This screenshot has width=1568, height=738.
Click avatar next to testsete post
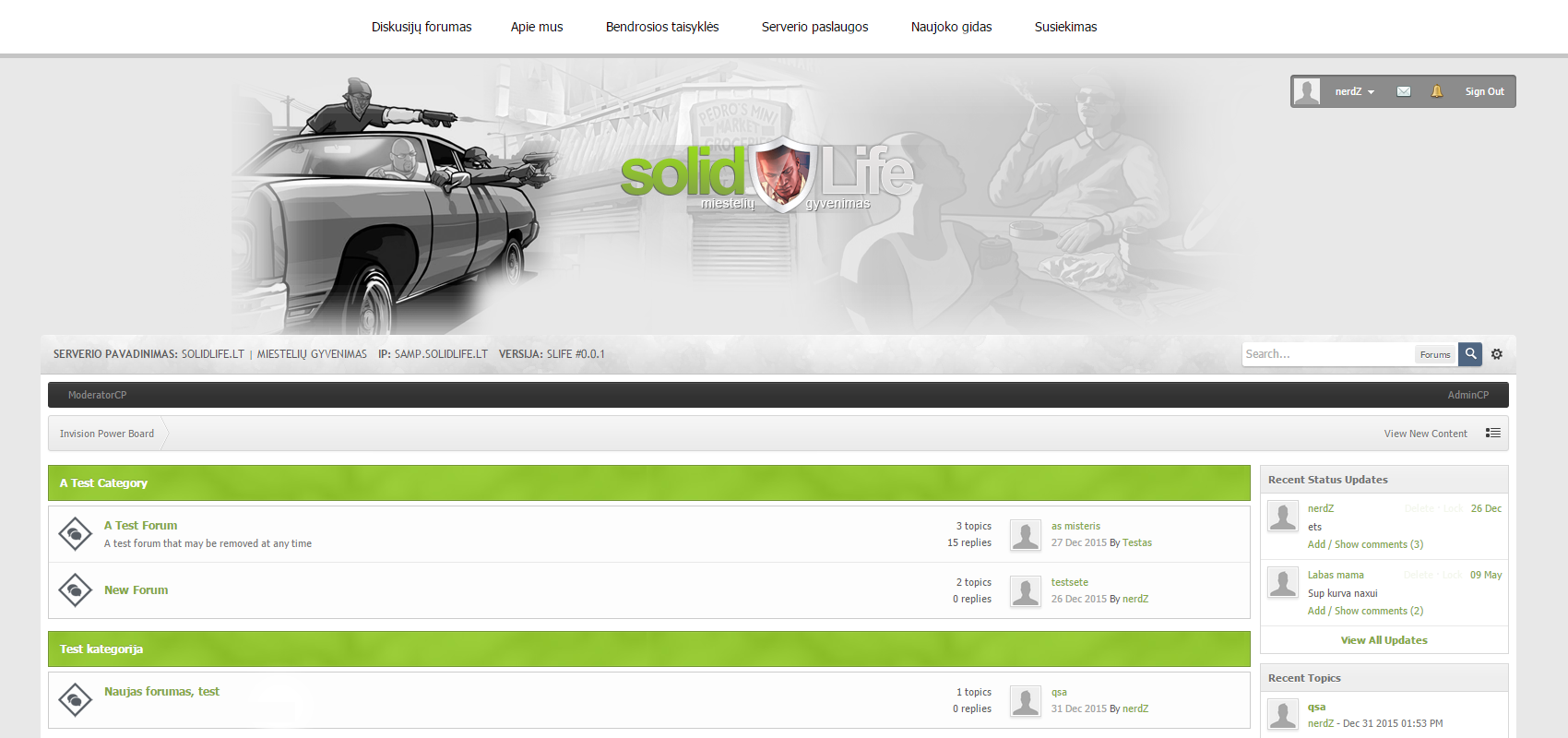click(x=1026, y=591)
